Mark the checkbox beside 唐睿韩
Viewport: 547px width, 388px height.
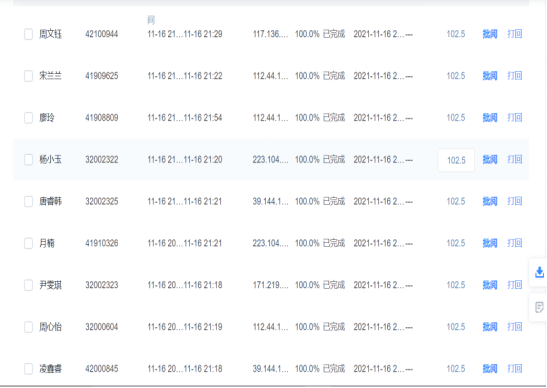point(28,201)
